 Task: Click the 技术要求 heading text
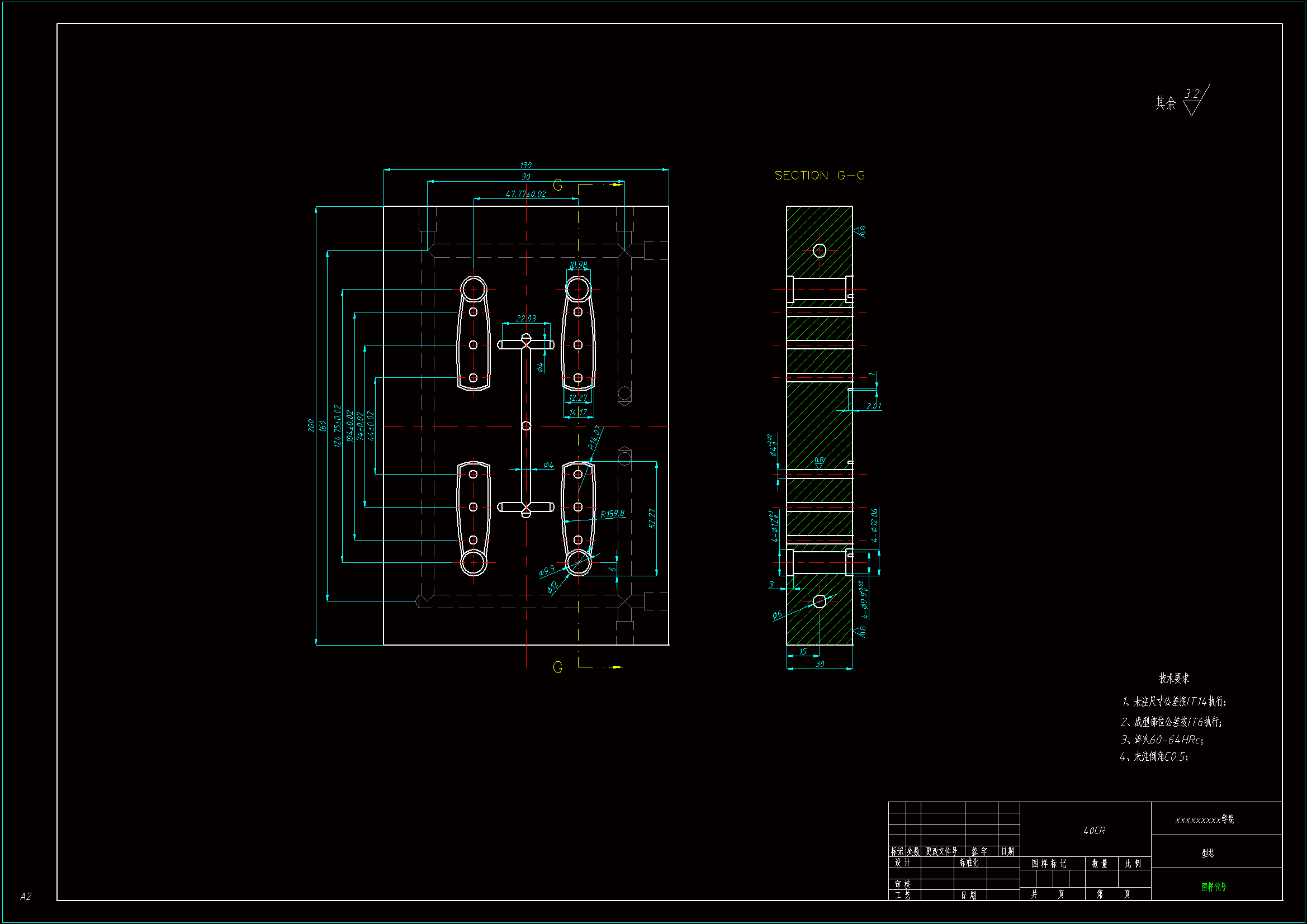click(x=1174, y=678)
